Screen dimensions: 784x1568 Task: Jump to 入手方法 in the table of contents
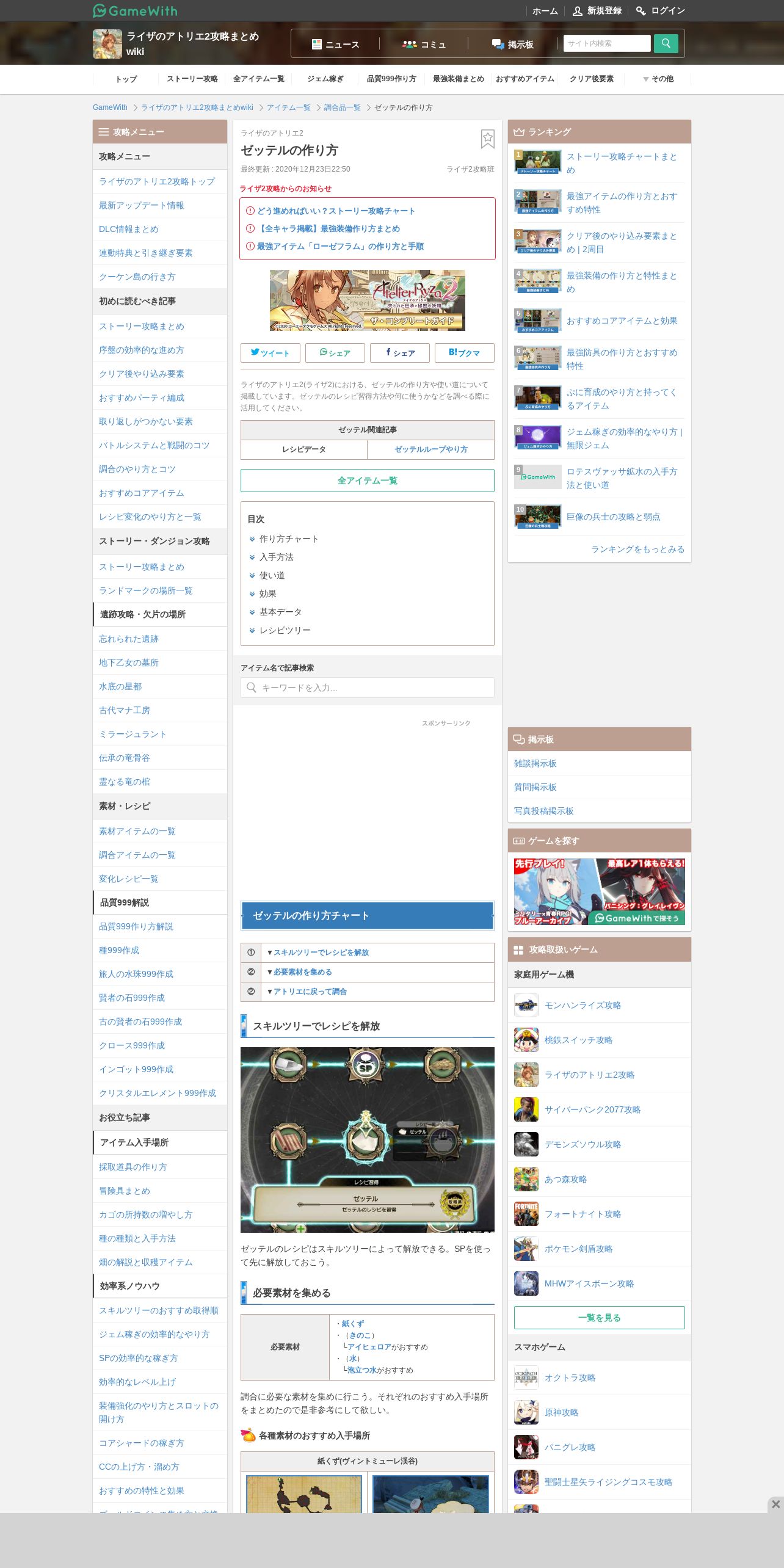[276, 557]
